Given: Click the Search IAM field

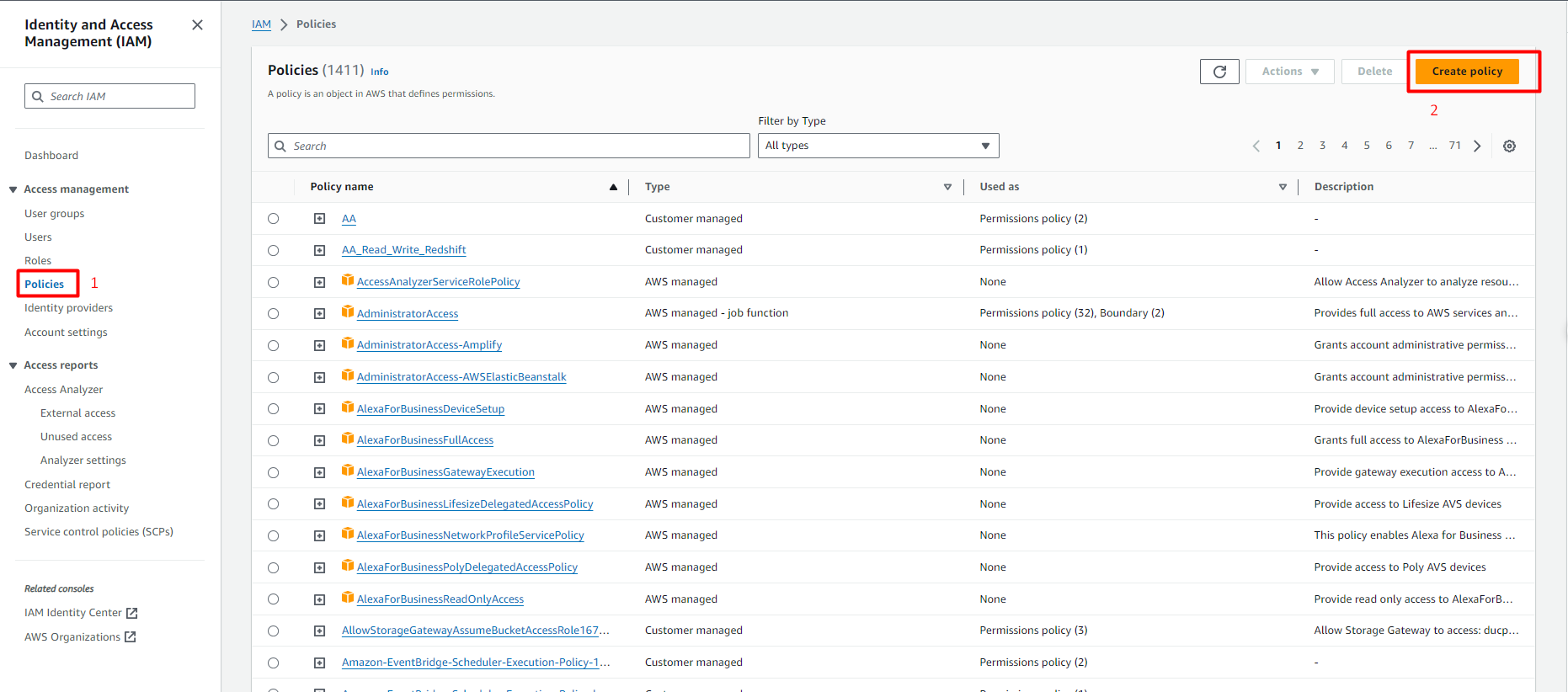Looking at the screenshot, I should coord(109,96).
